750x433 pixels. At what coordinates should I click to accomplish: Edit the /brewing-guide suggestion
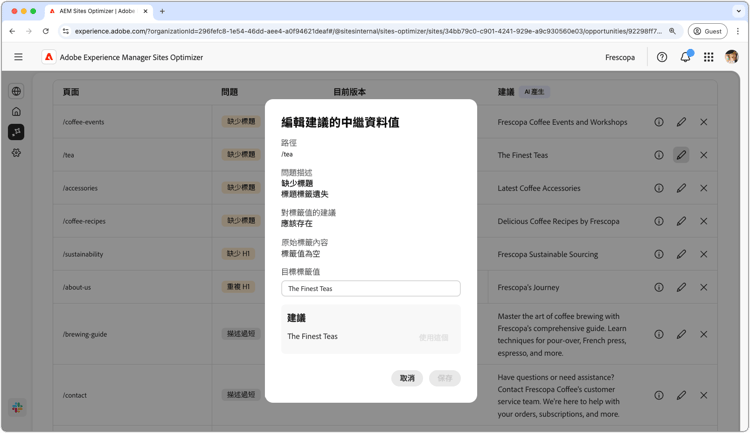click(681, 334)
